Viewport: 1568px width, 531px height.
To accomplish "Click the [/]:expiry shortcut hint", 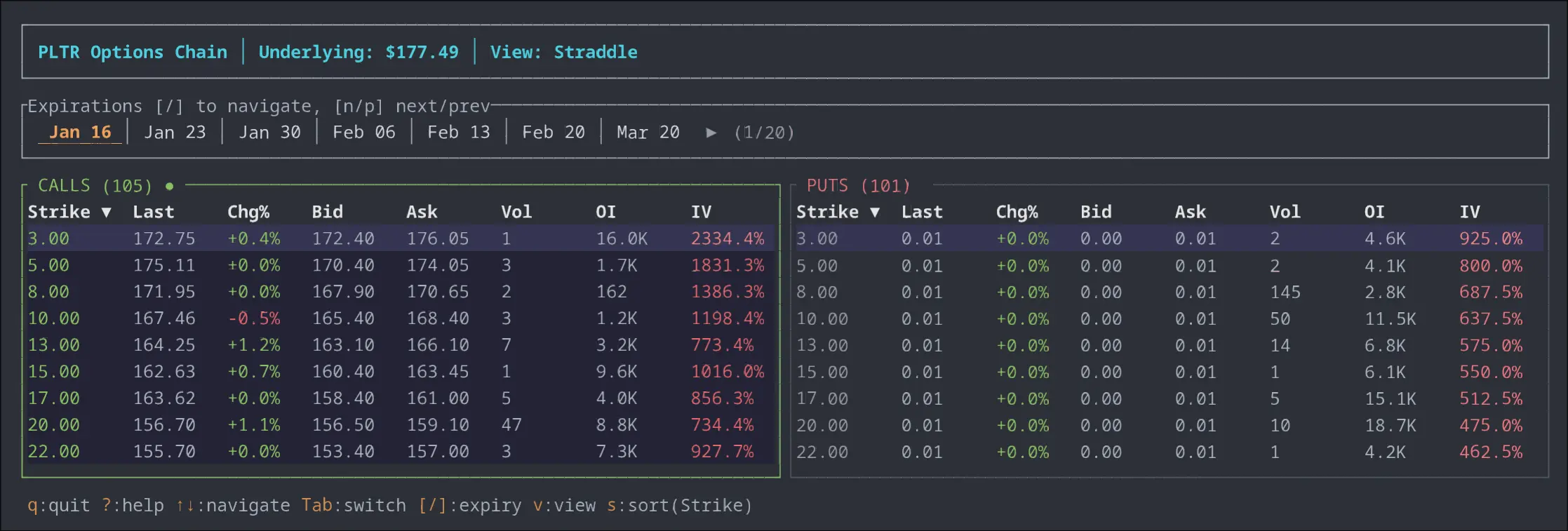I will pyautogui.click(x=470, y=505).
